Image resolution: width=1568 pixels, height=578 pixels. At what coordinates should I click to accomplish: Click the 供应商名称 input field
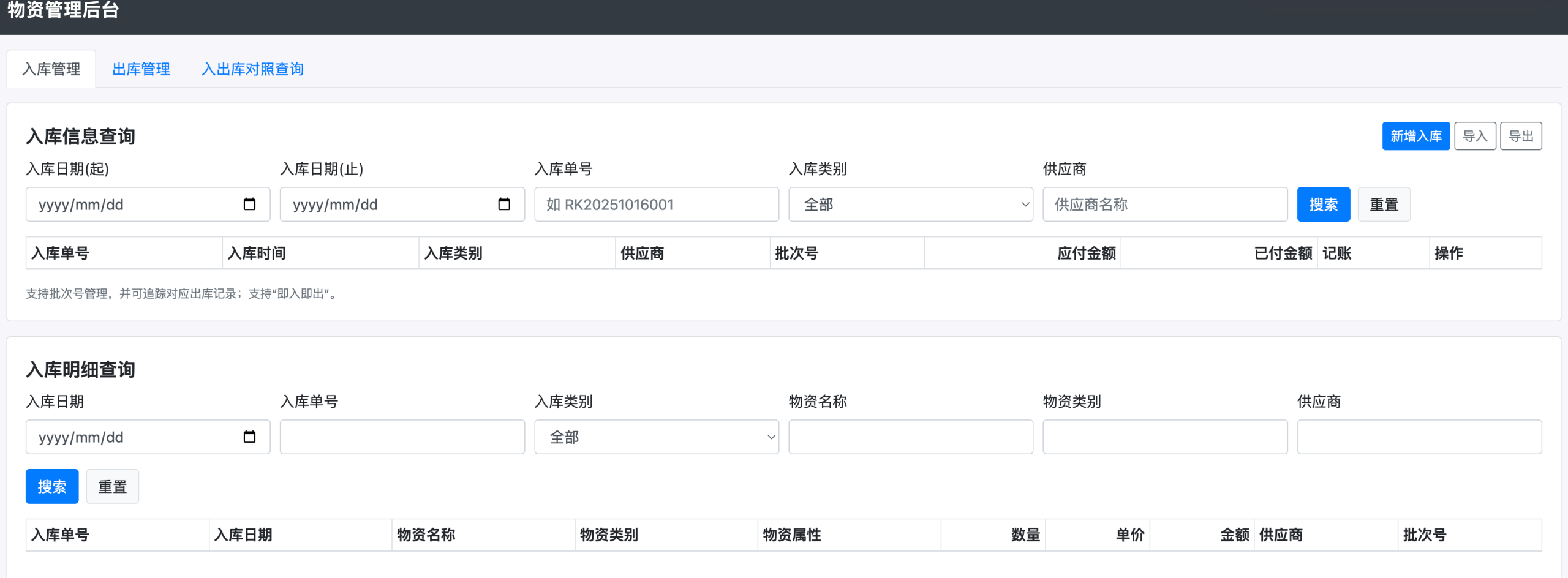pyautogui.click(x=1165, y=204)
